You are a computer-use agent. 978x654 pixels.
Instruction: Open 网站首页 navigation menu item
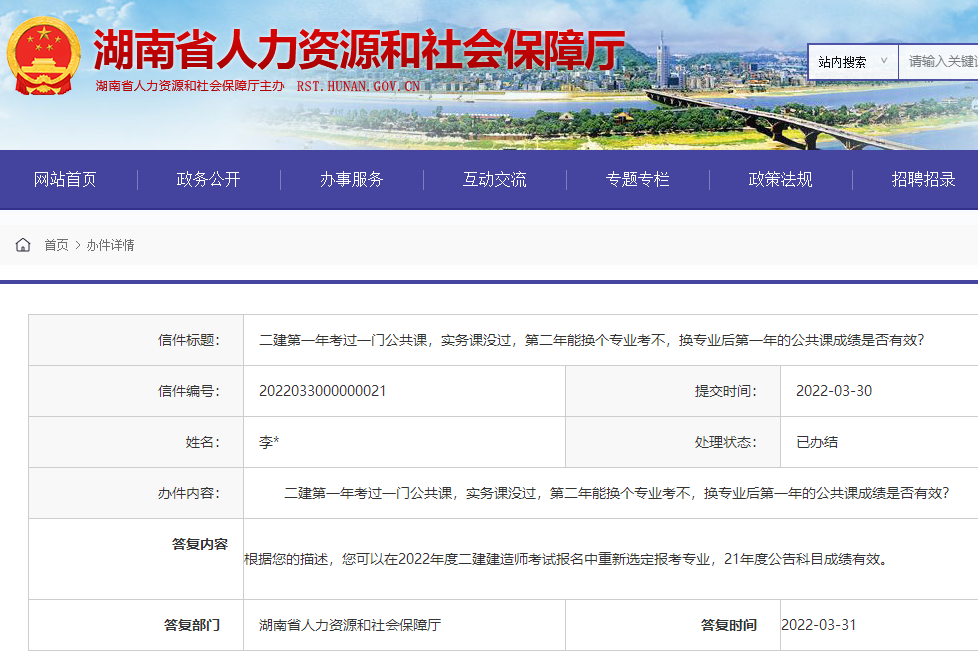[x=65, y=180]
